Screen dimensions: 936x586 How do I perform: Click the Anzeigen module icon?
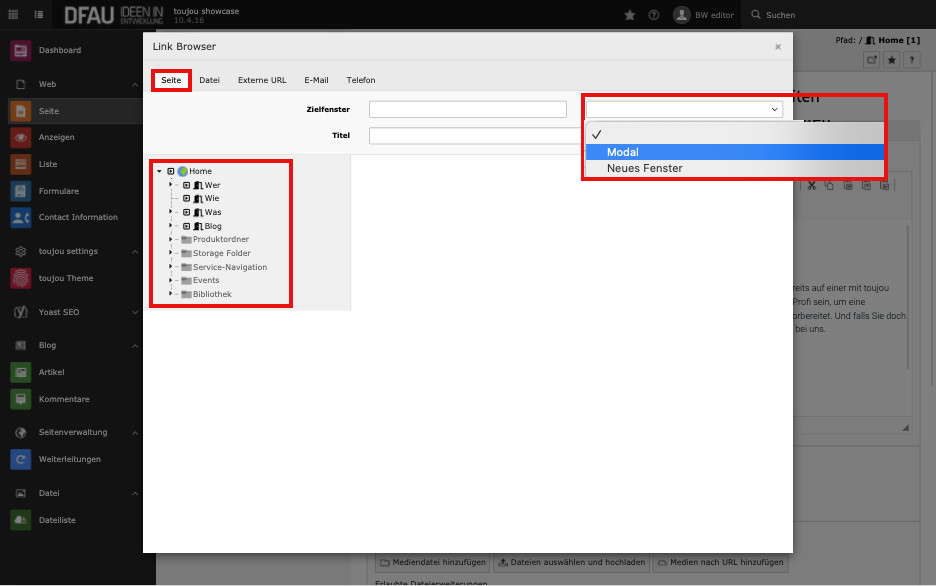(20, 137)
